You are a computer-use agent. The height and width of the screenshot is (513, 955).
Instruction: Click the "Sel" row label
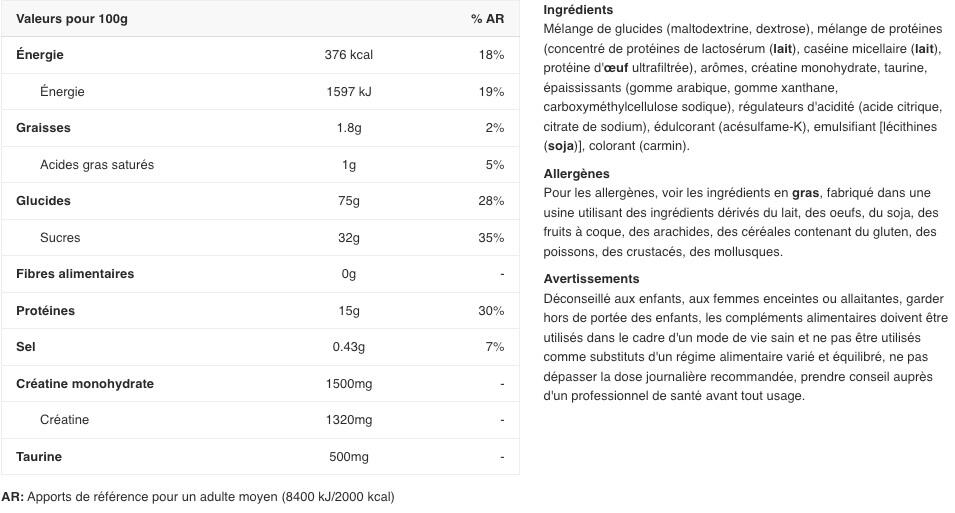(26, 347)
